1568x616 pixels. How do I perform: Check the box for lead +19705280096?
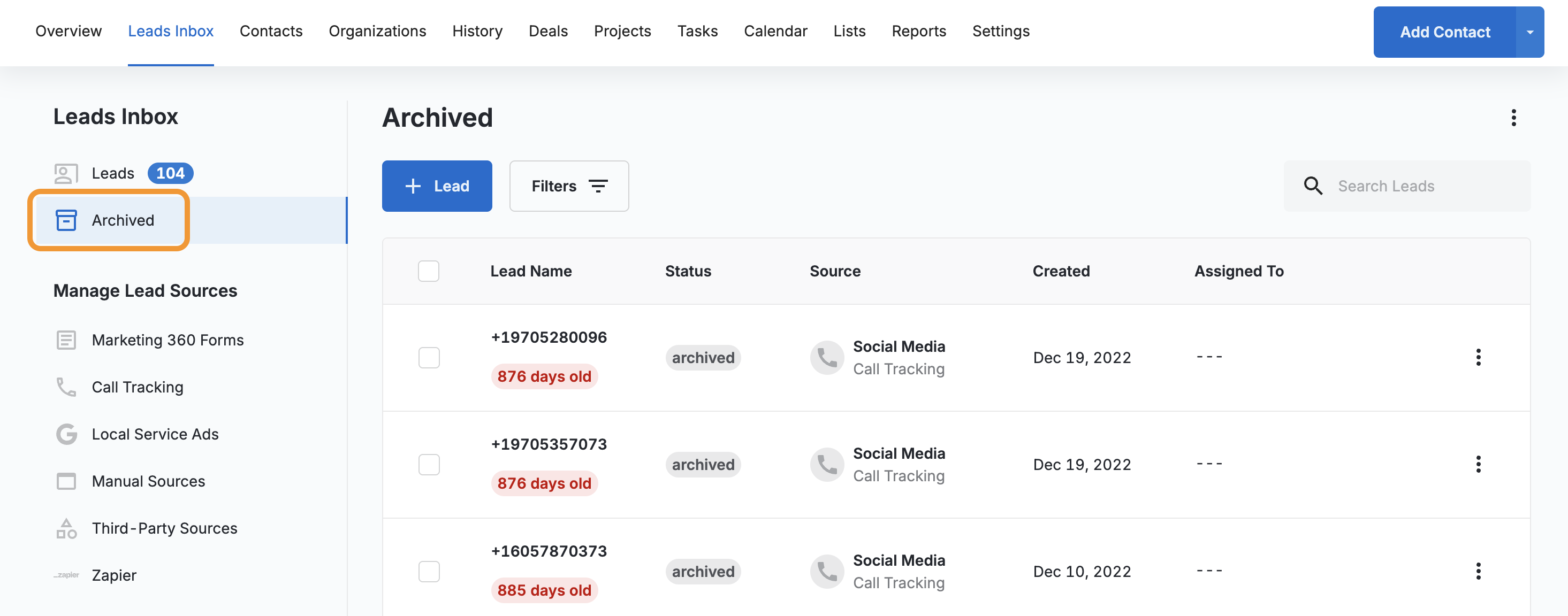(x=429, y=358)
